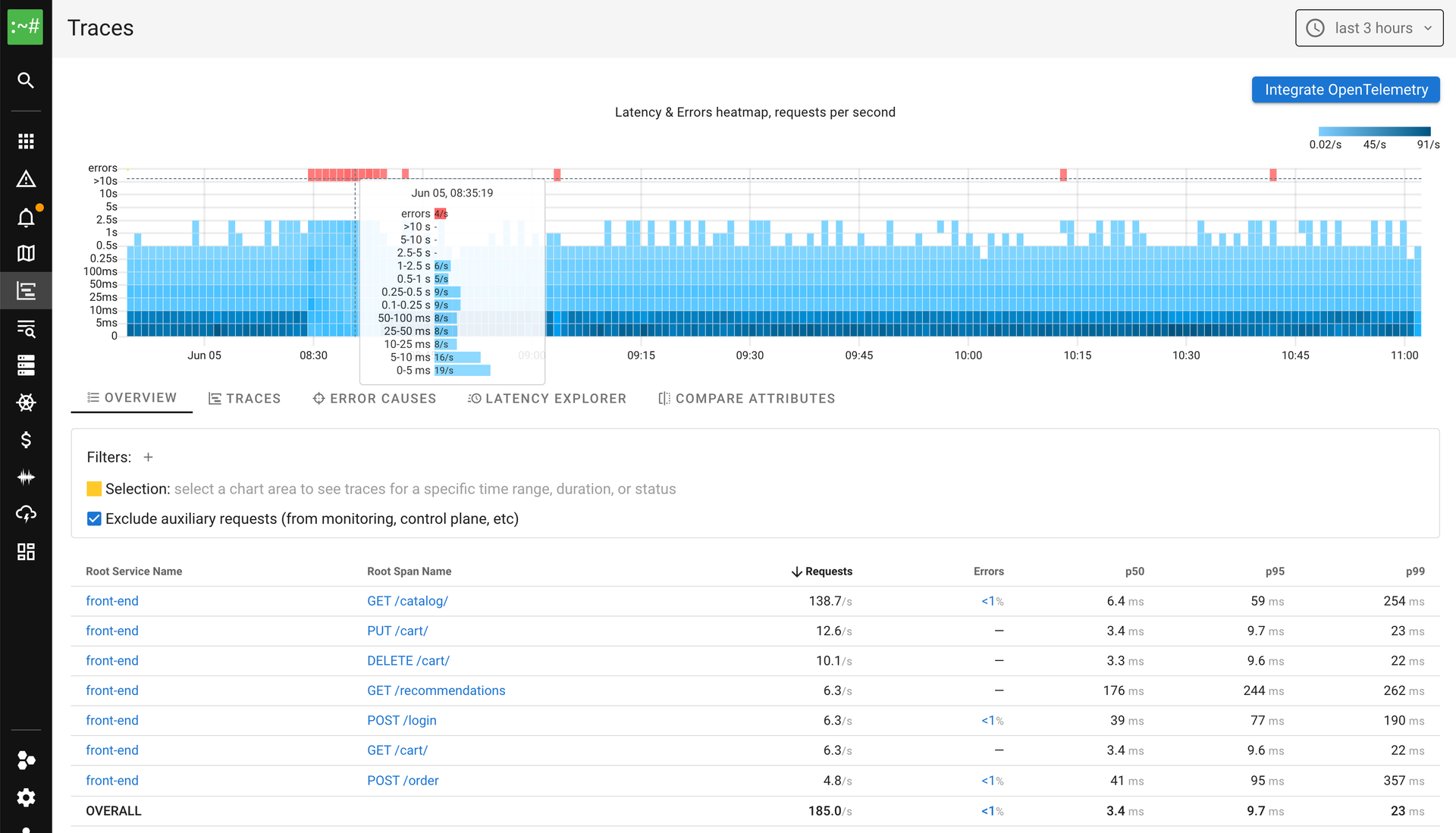This screenshot has width=1456, height=833.
Task: Sort table by p95 column header
Action: [1275, 572]
